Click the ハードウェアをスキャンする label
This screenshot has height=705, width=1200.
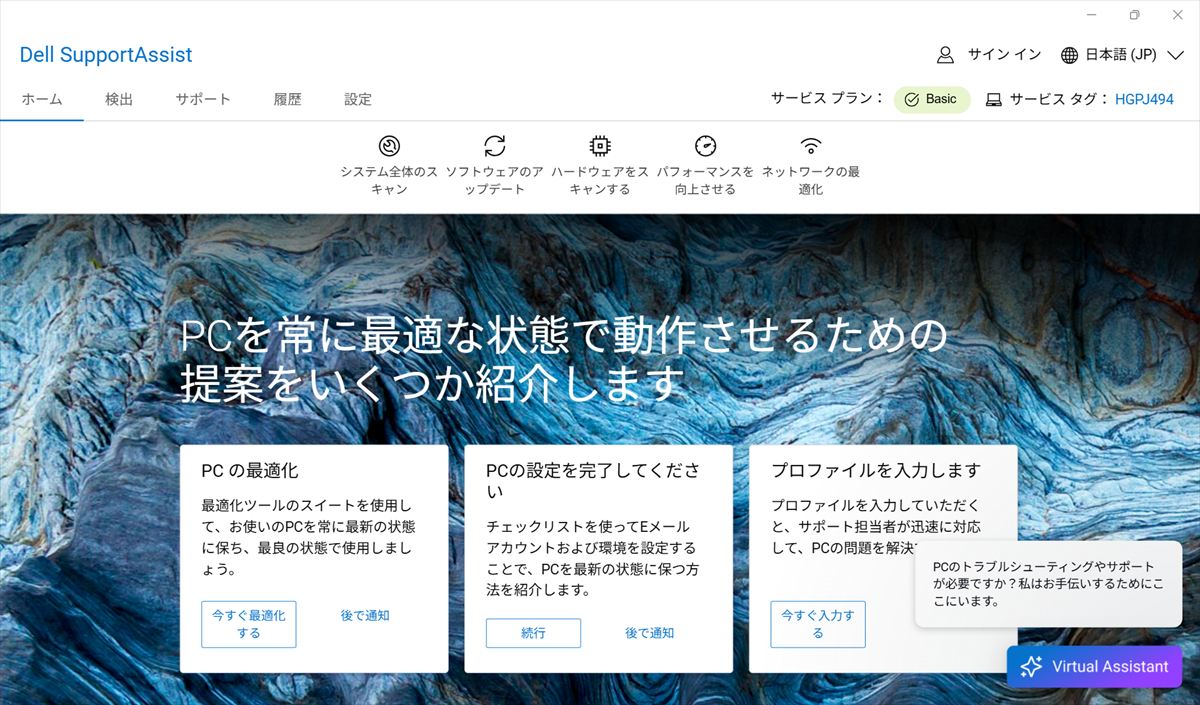(600, 181)
